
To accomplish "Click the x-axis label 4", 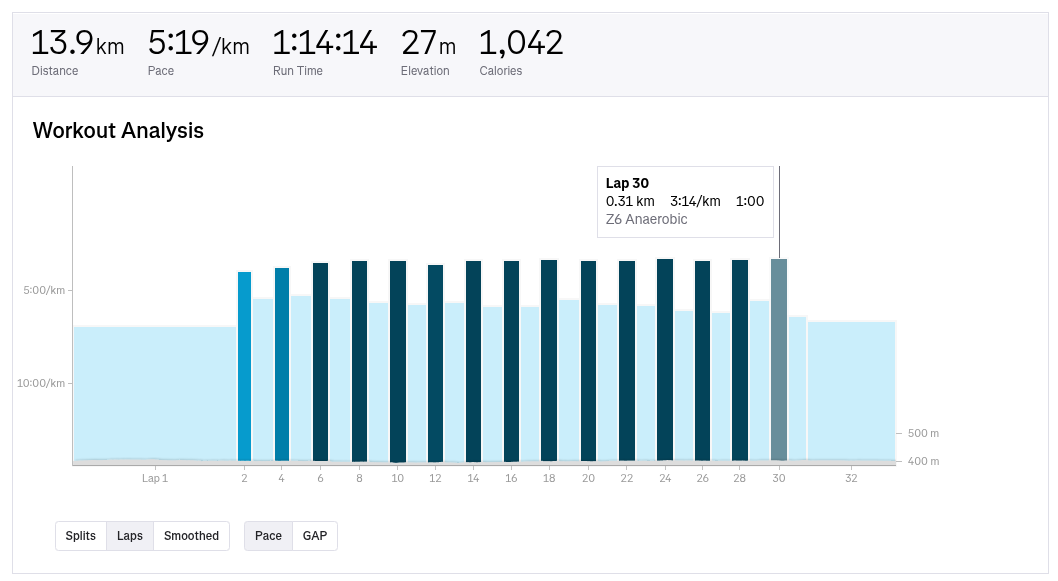I will coord(281,478).
